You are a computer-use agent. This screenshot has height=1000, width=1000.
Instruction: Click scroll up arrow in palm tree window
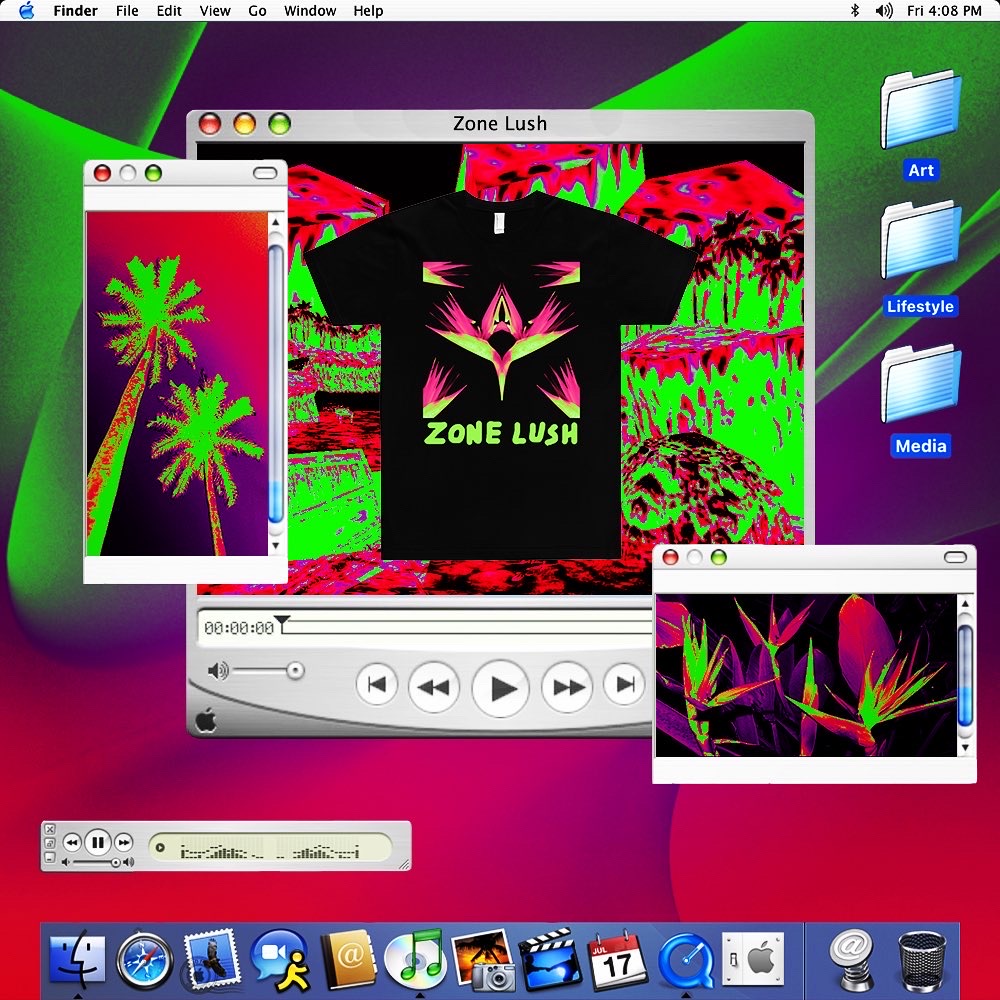tap(276, 222)
